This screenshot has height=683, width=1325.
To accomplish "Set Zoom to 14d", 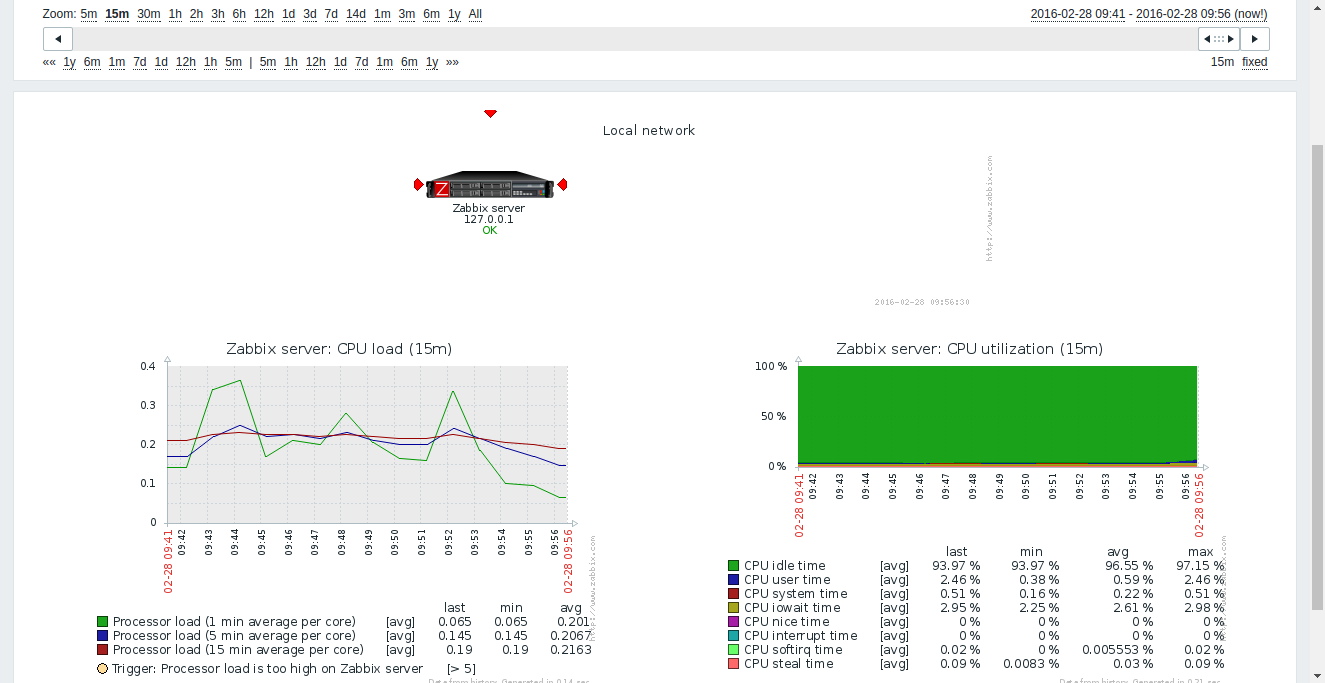I will [356, 14].
